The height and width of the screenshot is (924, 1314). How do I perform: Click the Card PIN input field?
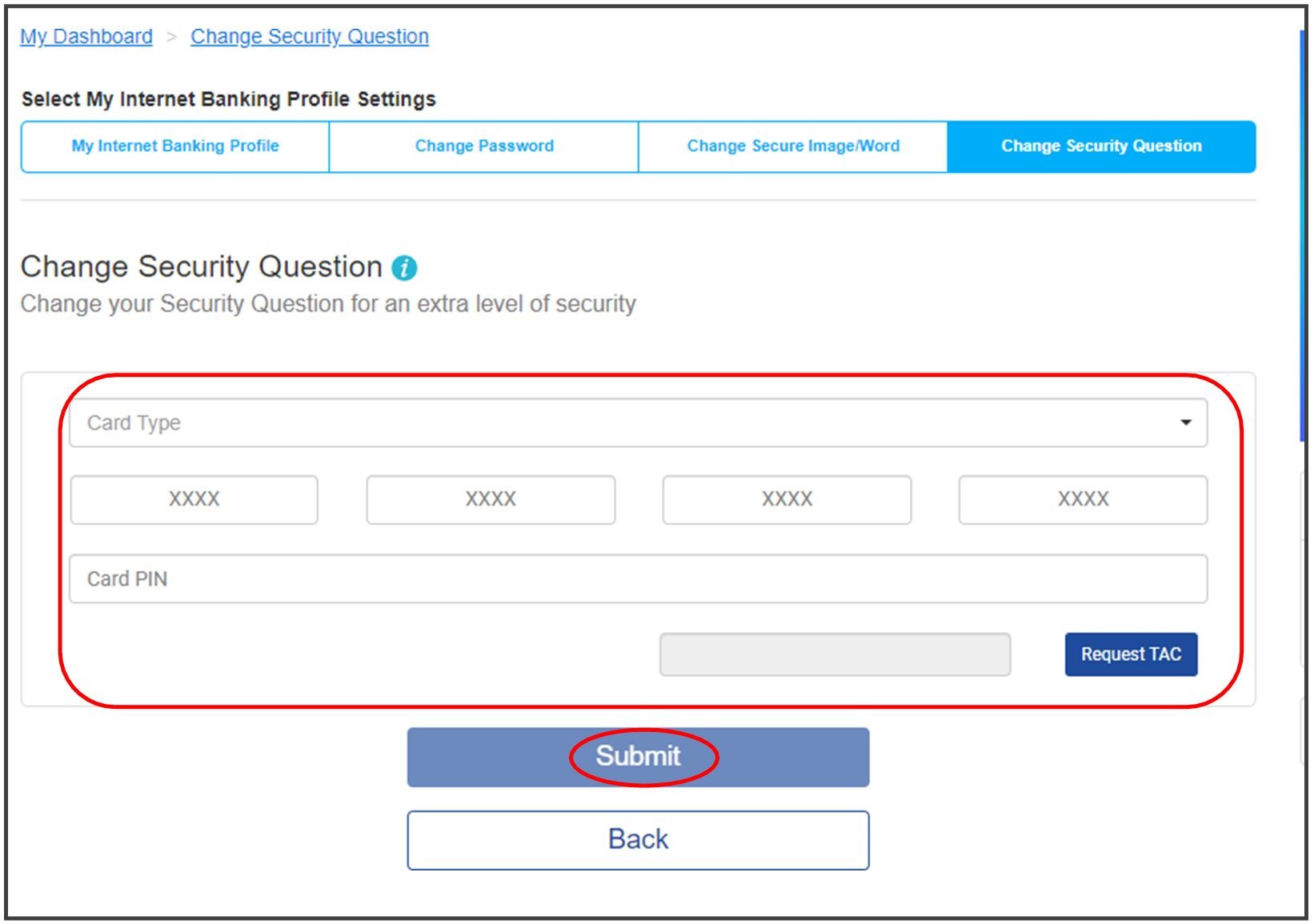tap(638, 578)
